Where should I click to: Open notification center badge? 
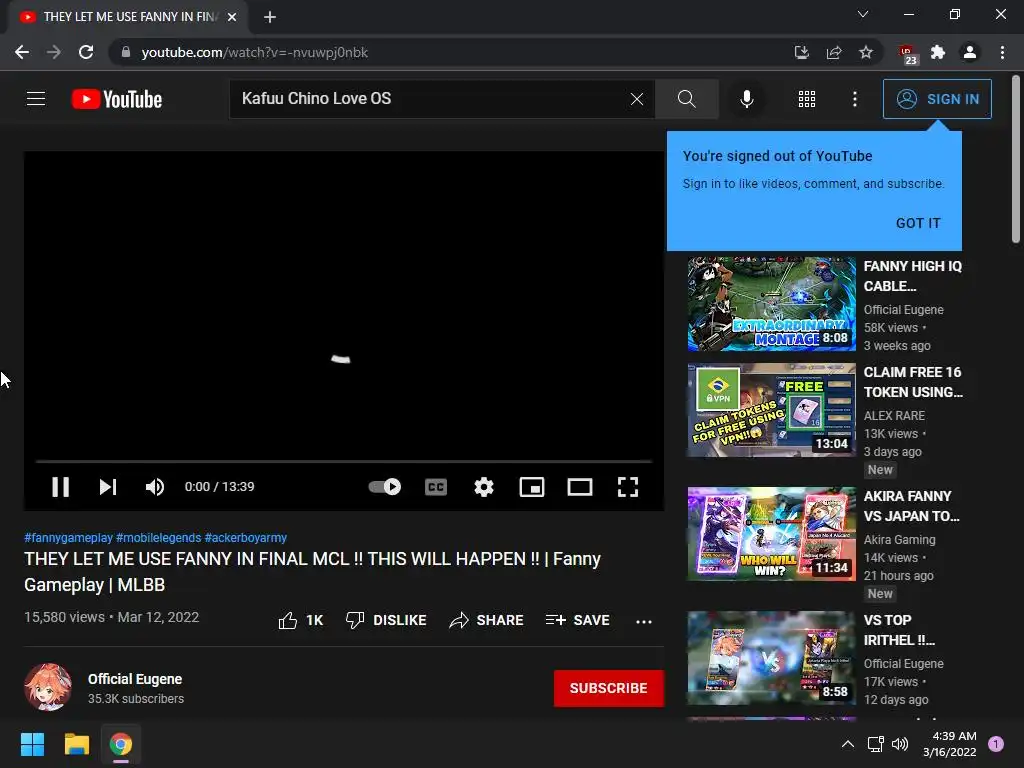[x=996, y=744]
